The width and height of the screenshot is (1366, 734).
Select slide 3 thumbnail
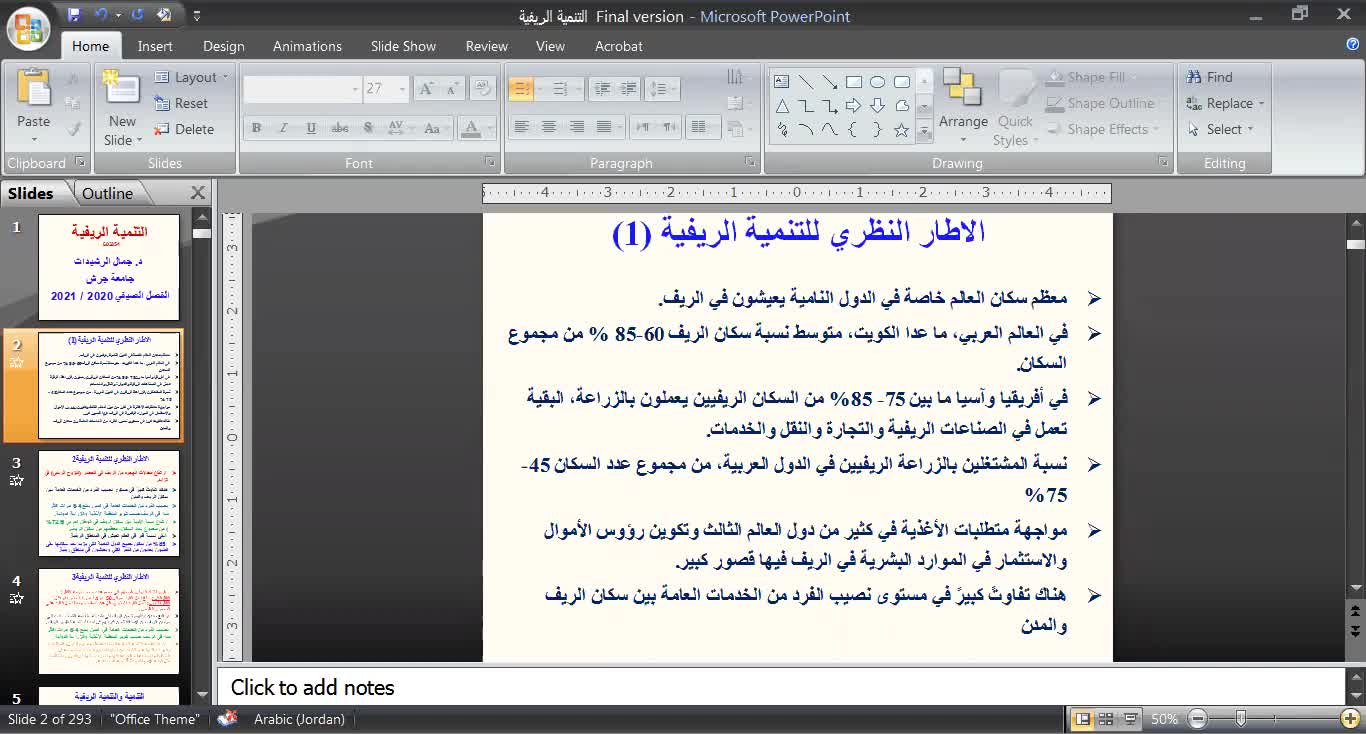[109, 504]
